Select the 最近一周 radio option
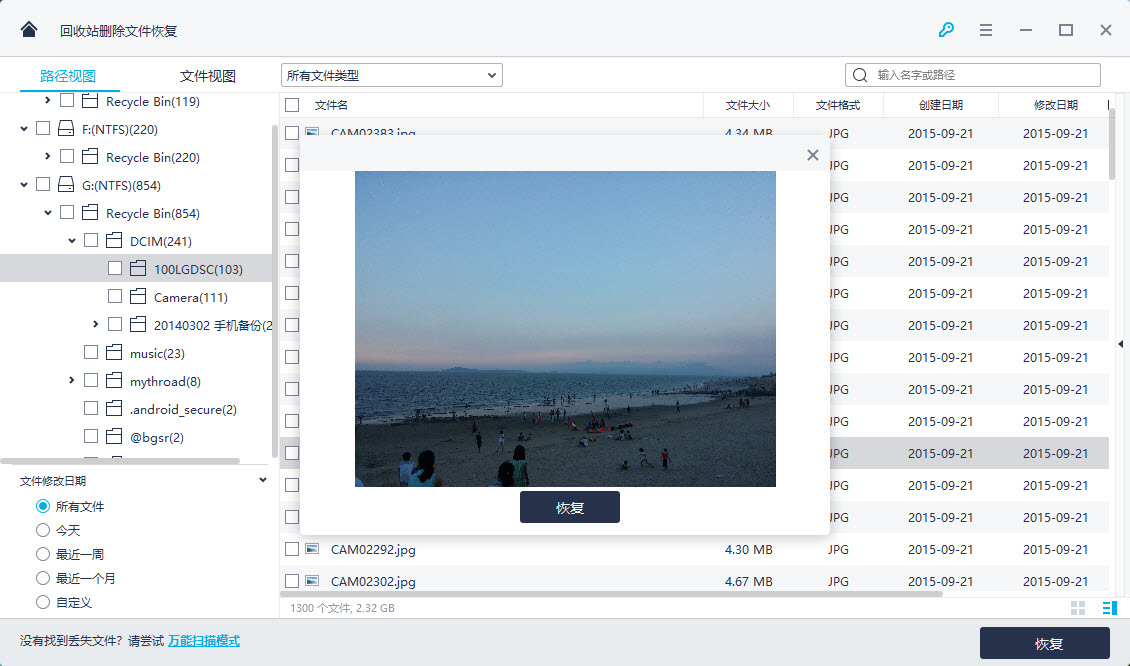 coord(43,554)
